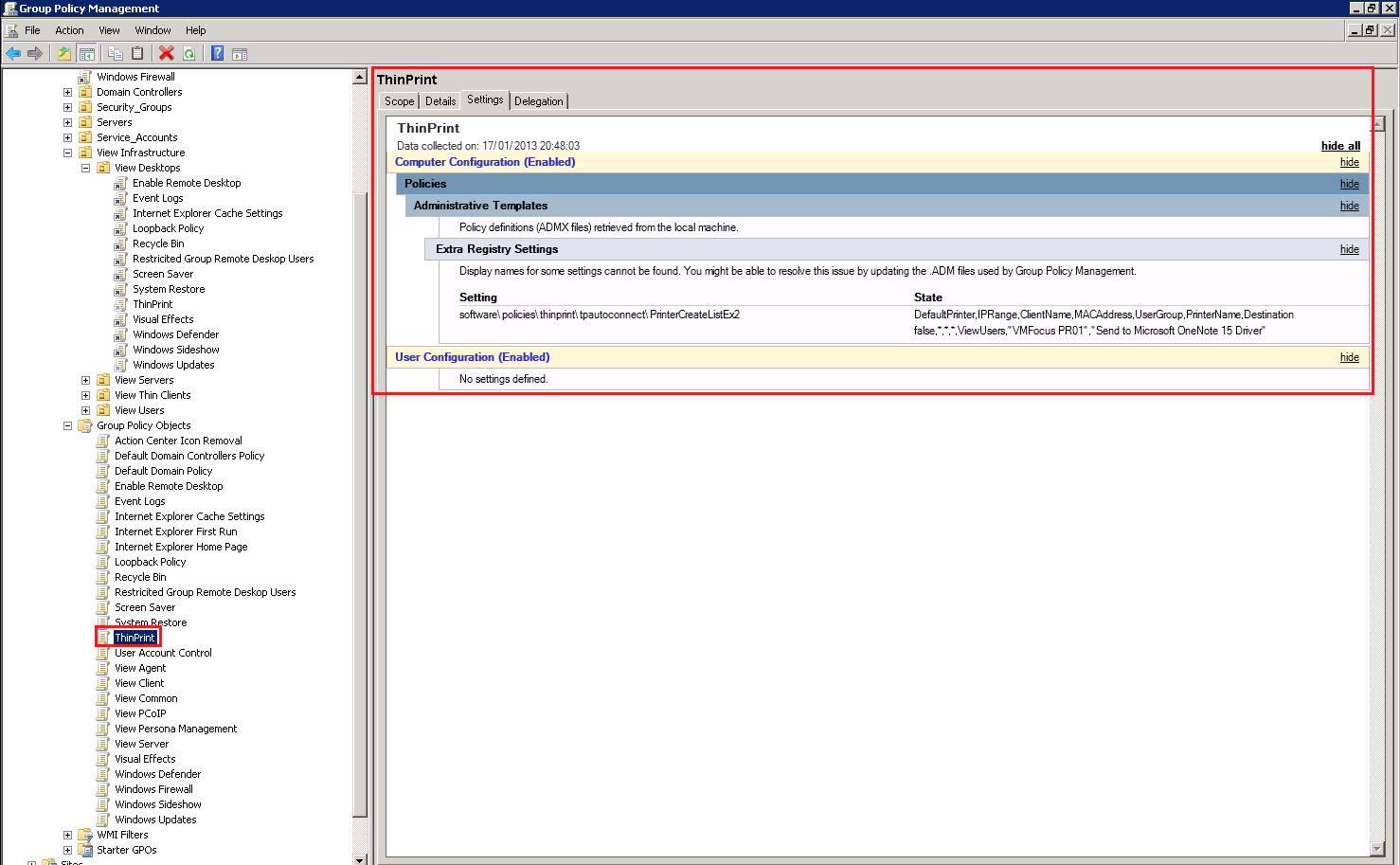This screenshot has height=865, width=1400.
Task: Click the 'hide all' link
Action: click(x=1340, y=146)
